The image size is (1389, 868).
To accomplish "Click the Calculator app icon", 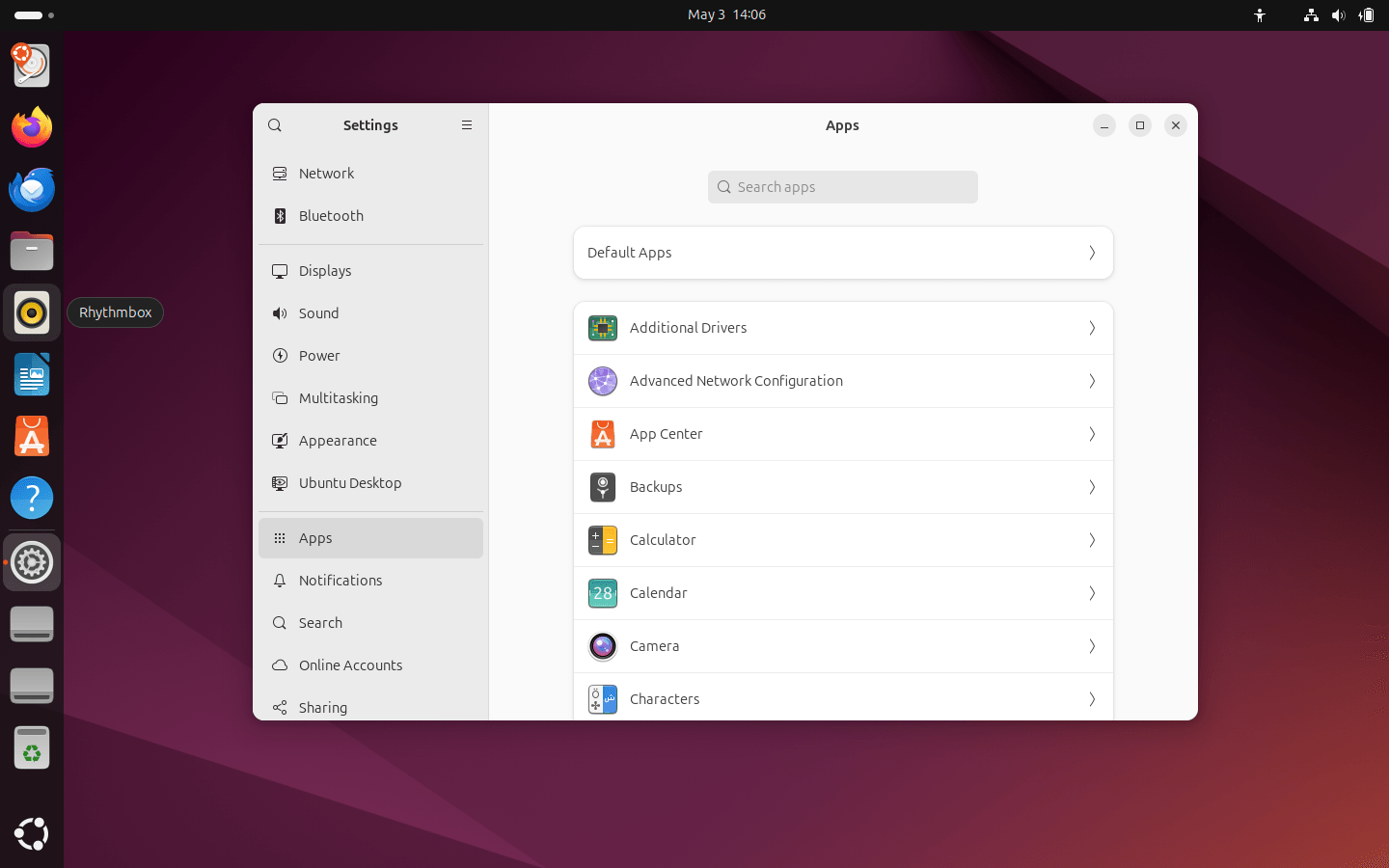I will 603,540.
